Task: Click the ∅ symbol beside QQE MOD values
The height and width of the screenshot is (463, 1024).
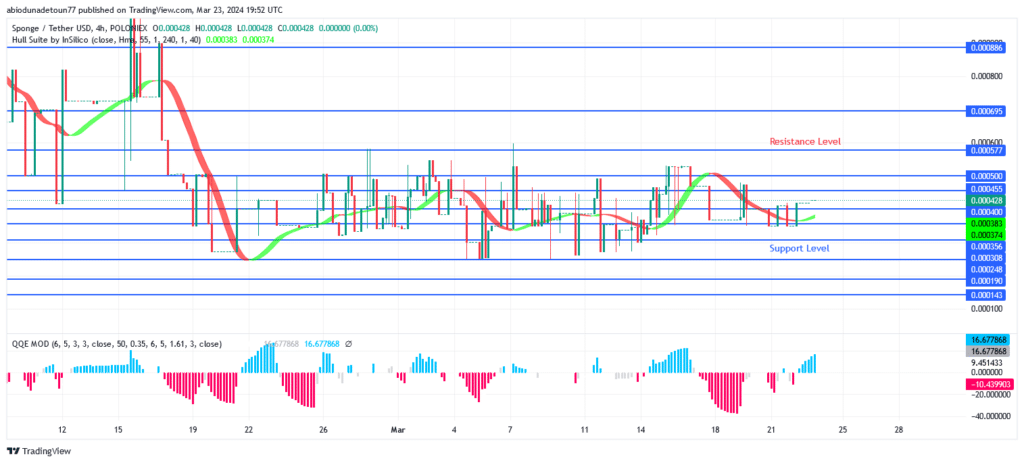Action: (349, 343)
